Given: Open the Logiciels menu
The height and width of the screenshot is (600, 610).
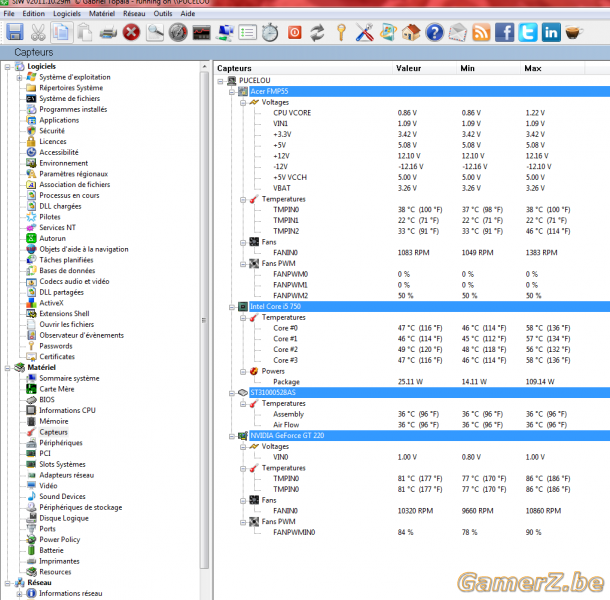Looking at the screenshot, I should [x=67, y=14].
